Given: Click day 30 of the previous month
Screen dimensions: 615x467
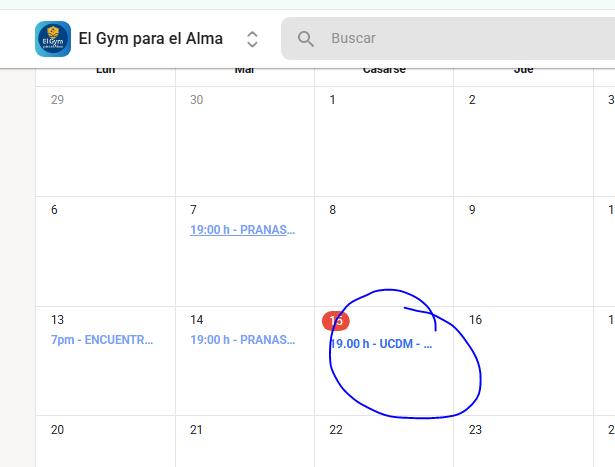Looking at the screenshot, I should coord(197,100).
